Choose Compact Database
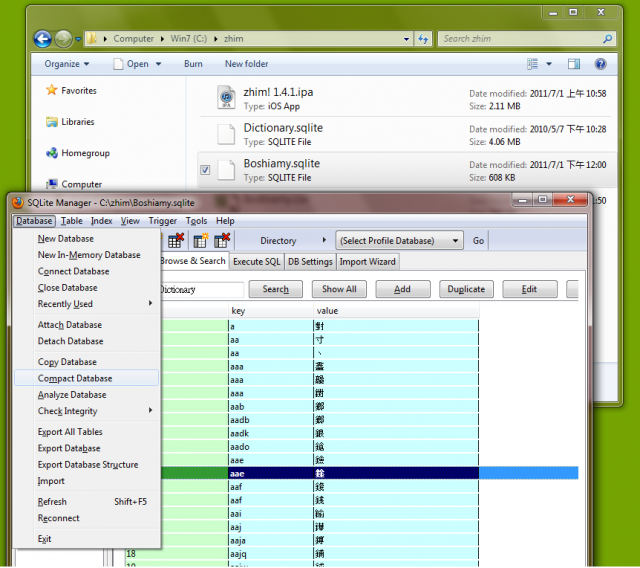The width and height of the screenshot is (640, 568). pyautogui.click(x=87, y=378)
